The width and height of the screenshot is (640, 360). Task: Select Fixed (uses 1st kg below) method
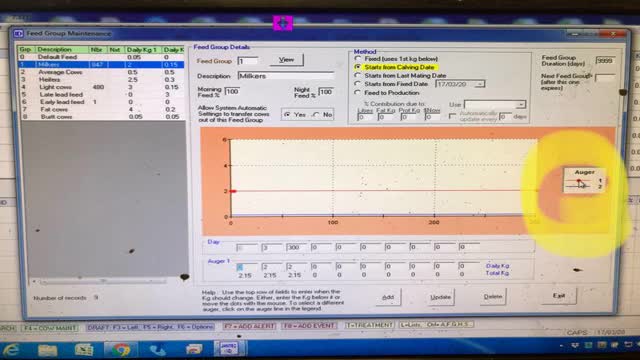[358, 59]
